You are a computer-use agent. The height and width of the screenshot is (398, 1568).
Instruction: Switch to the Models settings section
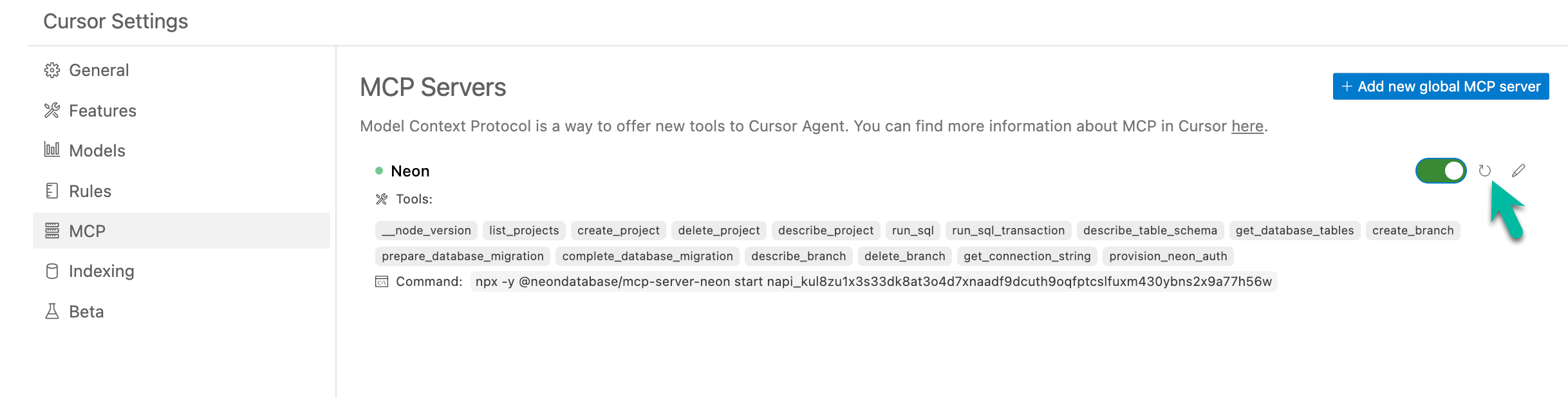182,150
